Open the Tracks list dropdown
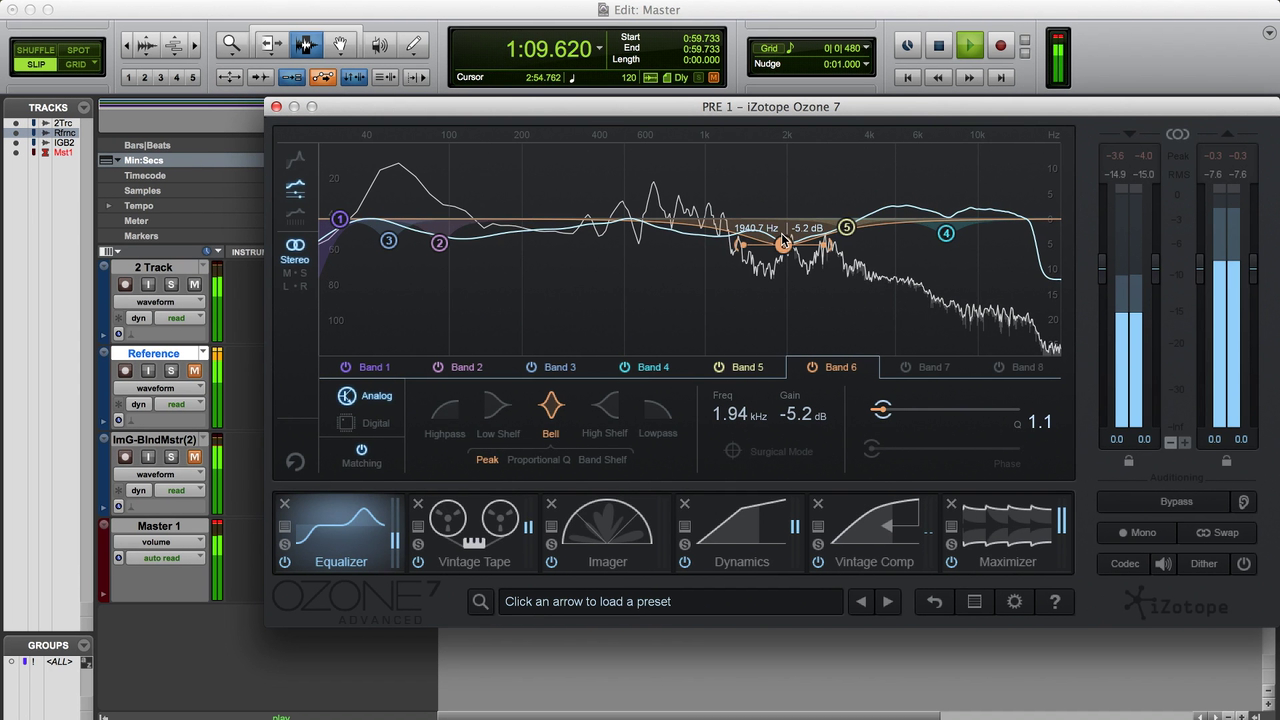Screen dimensions: 1280x720 (84, 108)
